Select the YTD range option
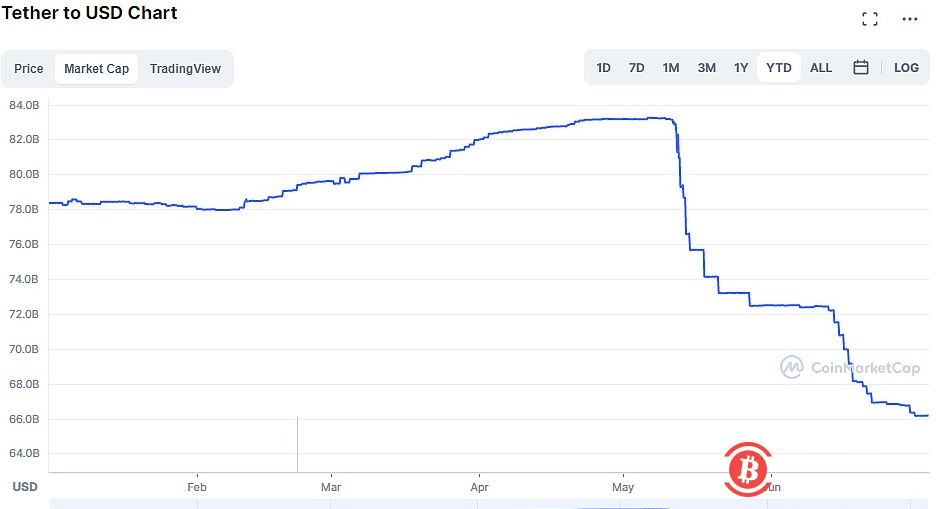This screenshot has width=942, height=509. [778, 68]
